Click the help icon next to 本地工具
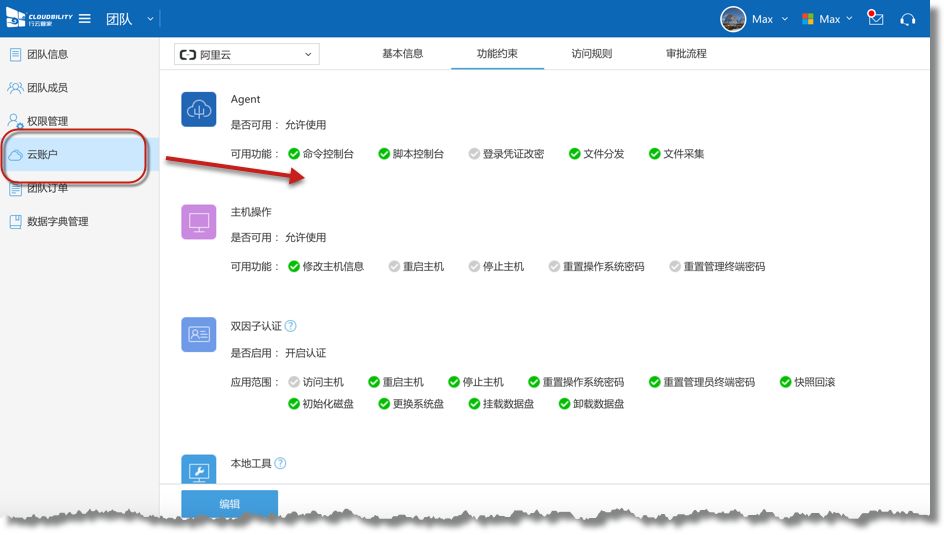944x535 pixels. coord(280,464)
